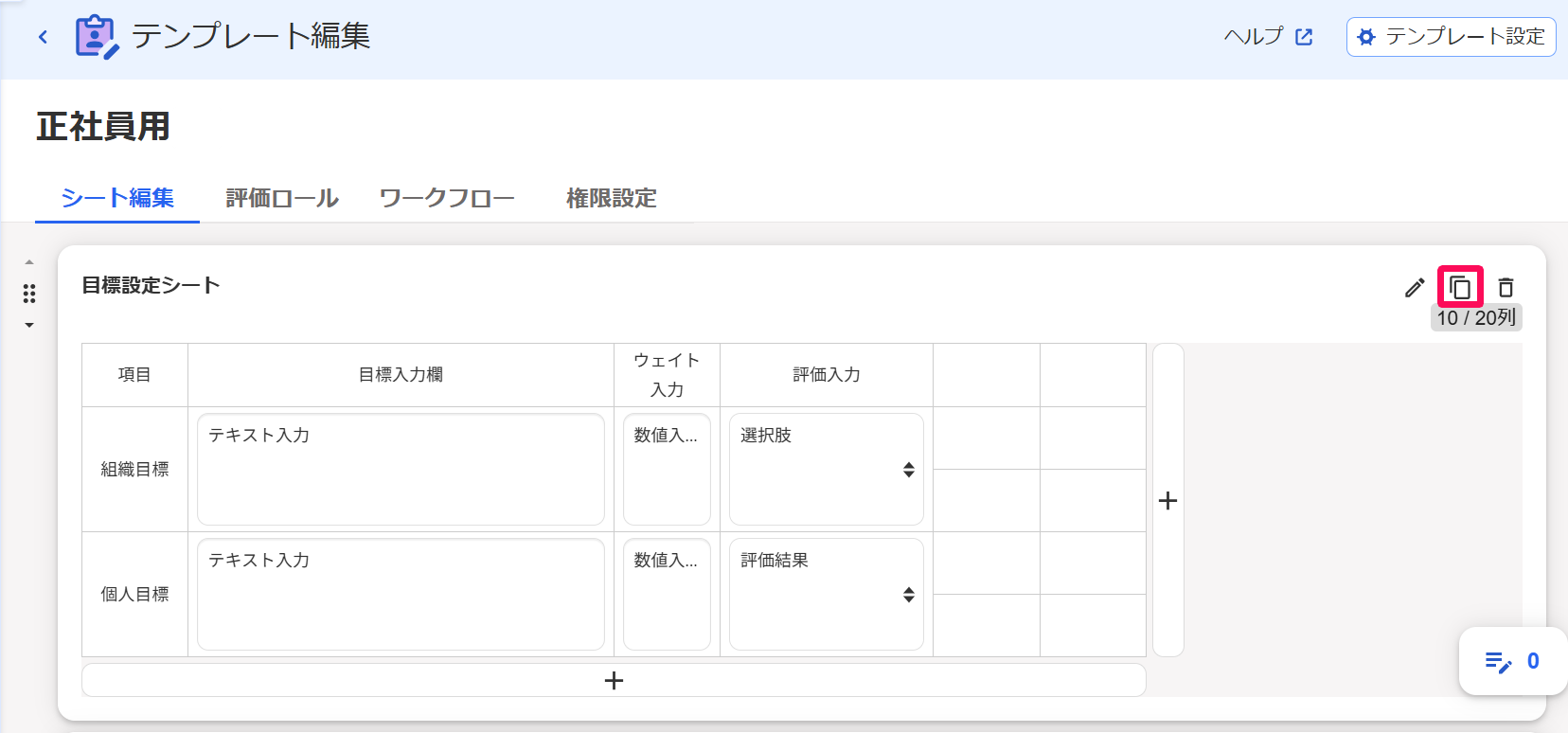The height and width of the screenshot is (733, 1568).
Task: Open the 評価結果 dropdown in 個人目標 row
Action: click(x=827, y=594)
